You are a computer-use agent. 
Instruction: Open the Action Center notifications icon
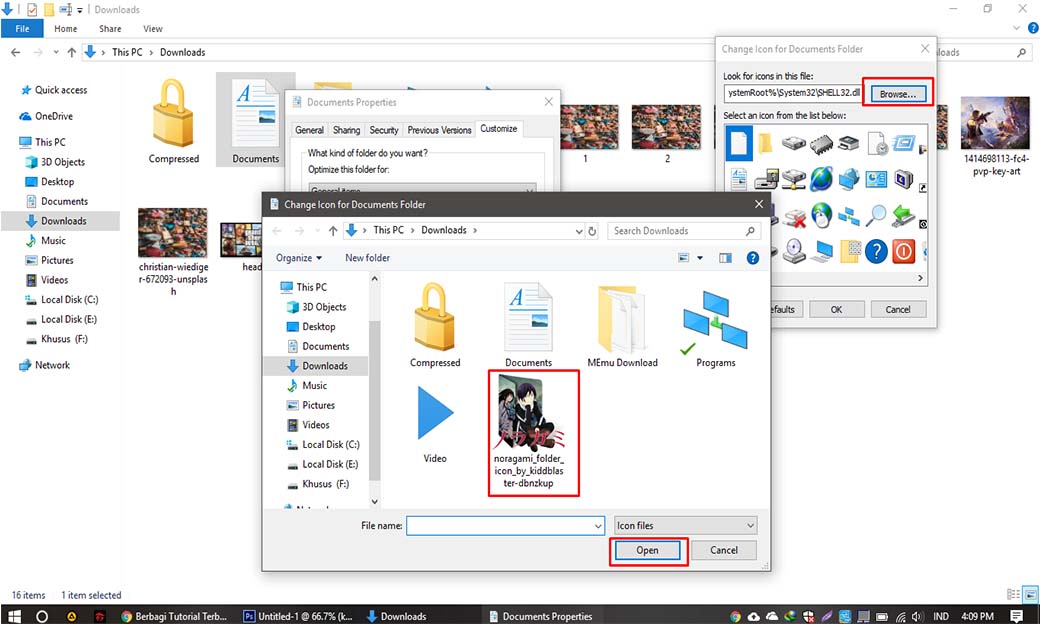coord(1017,616)
